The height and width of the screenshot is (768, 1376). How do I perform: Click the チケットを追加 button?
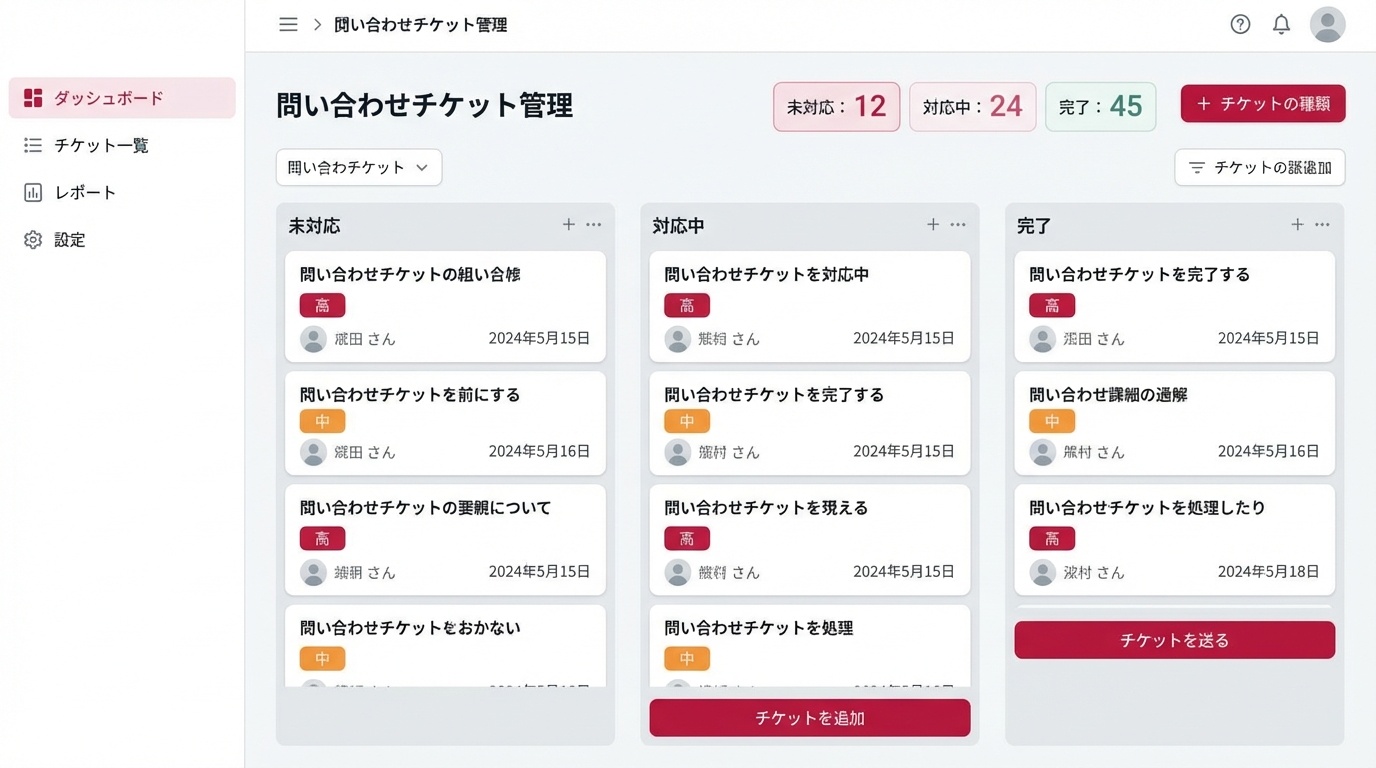tap(809, 718)
